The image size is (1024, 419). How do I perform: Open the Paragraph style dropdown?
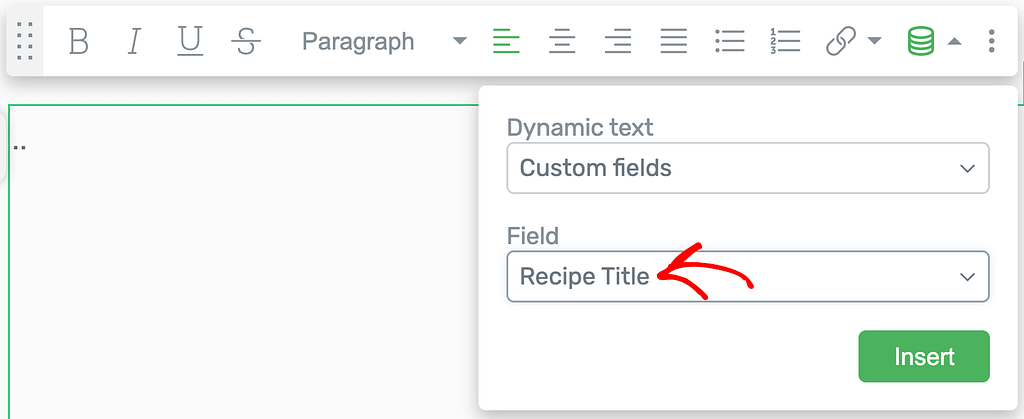[x=384, y=42]
